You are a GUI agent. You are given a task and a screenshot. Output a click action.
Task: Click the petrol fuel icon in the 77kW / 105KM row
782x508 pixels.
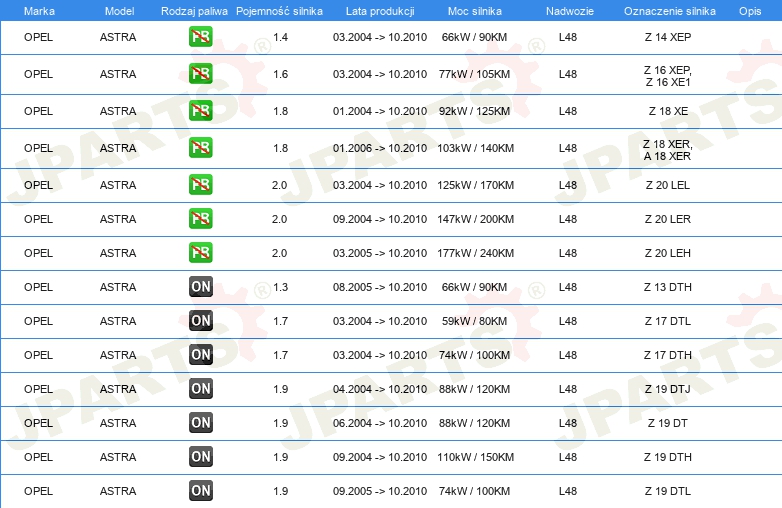pos(200,74)
